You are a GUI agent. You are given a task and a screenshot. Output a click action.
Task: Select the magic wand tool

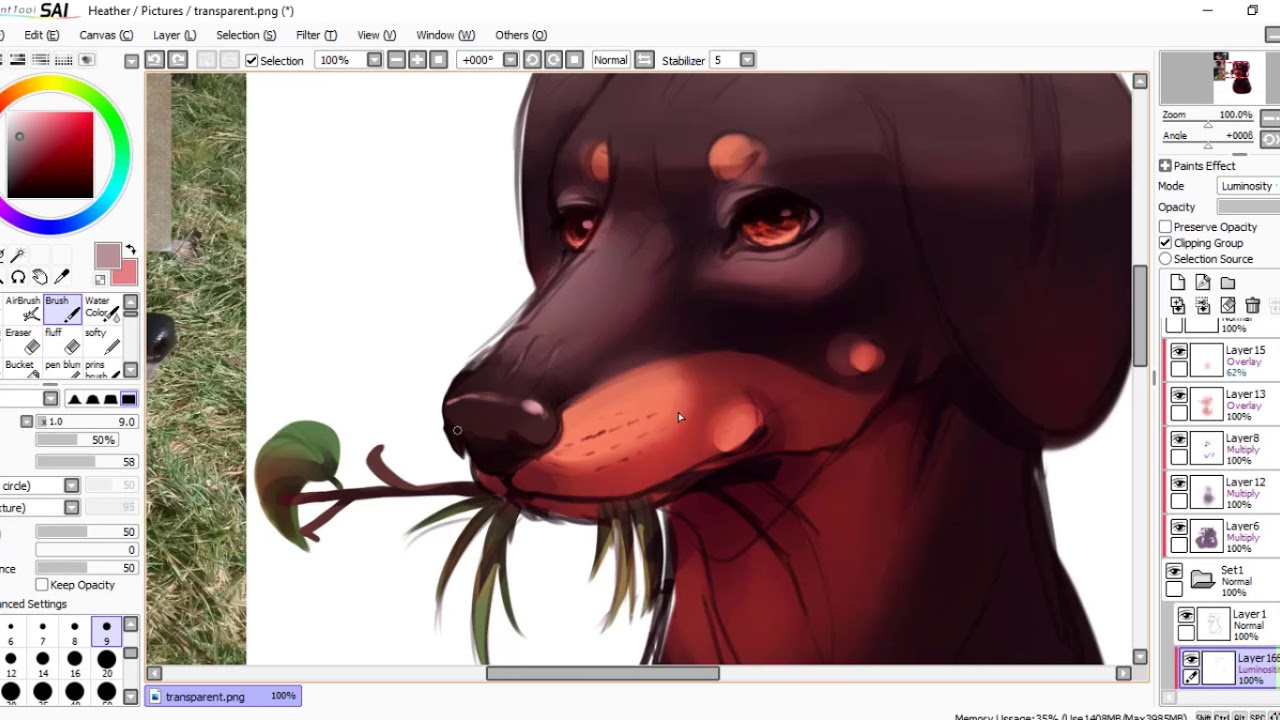[x=18, y=256]
